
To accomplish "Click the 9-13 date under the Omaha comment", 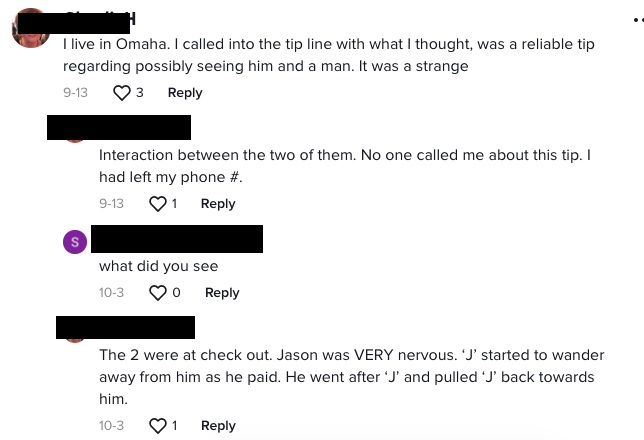I will [75, 93].
